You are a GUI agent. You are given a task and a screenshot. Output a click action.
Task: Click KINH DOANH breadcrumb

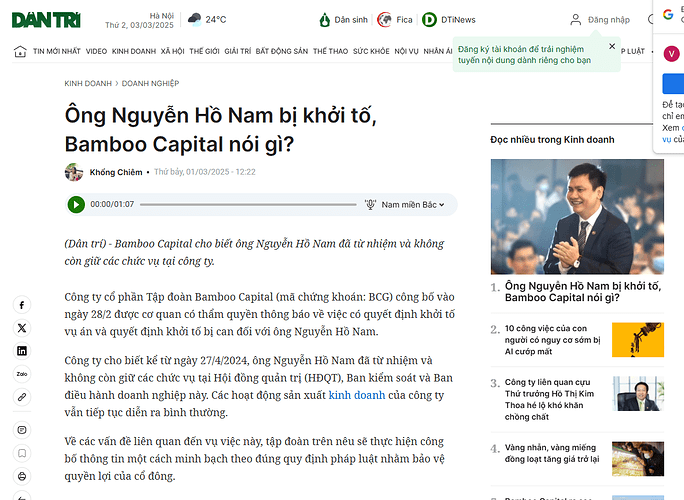pyautogui.click(x=88, y=83)
